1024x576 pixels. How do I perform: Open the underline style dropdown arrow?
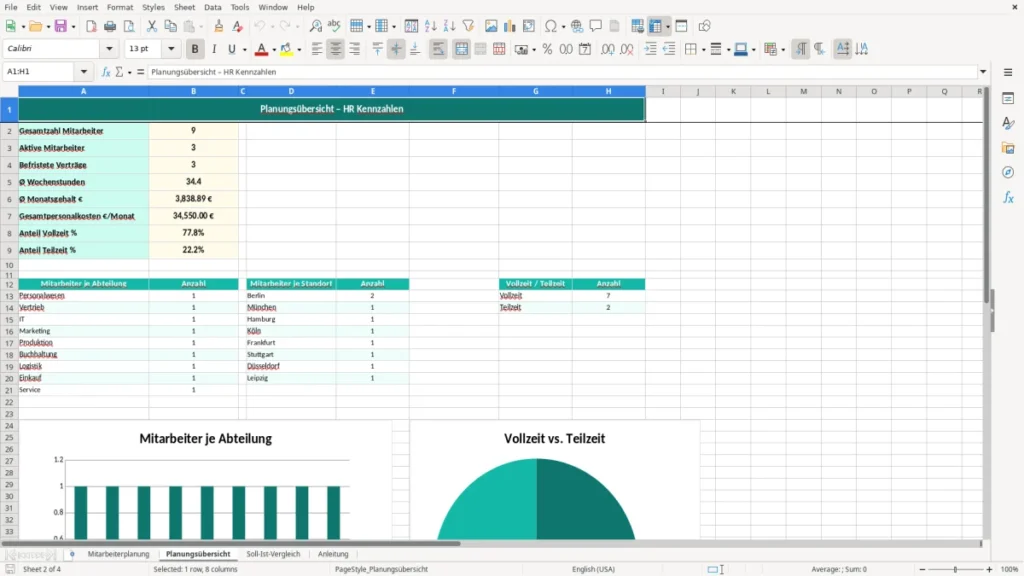pos(244,50)
